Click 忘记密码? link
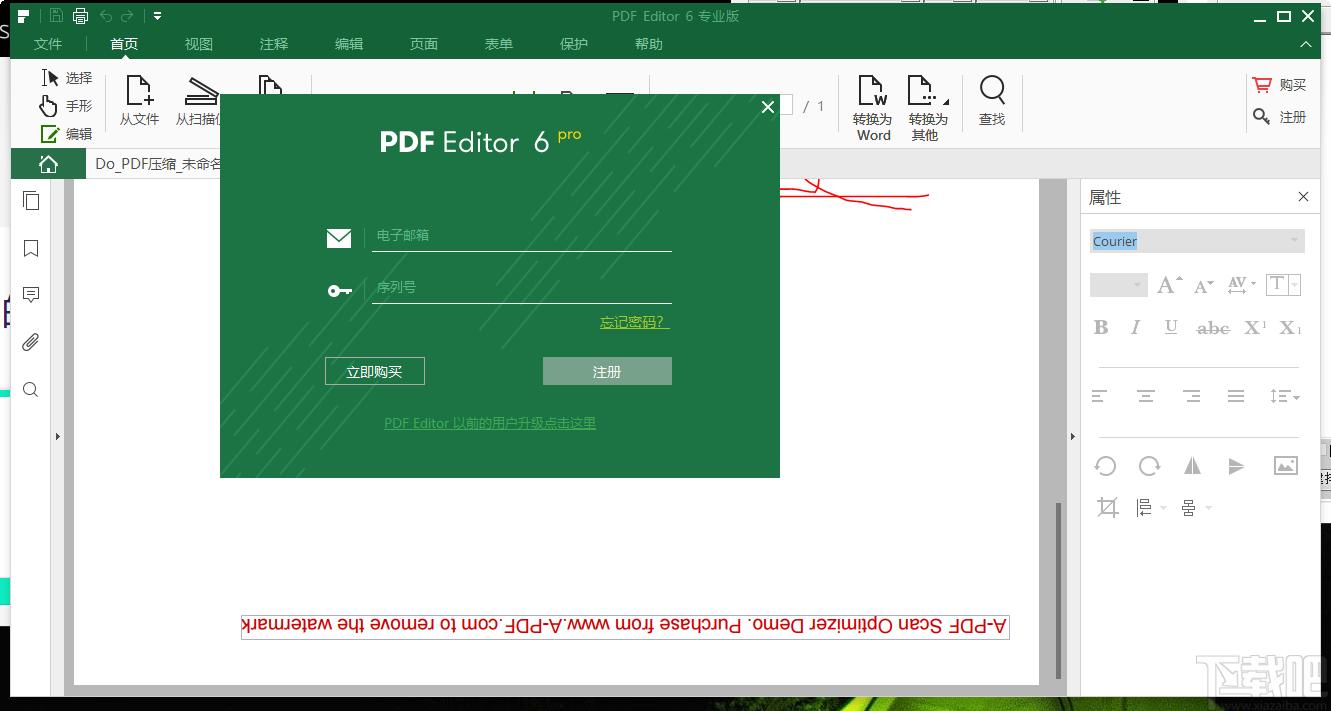The width and height of the screenshot is (1331, 711). pyautogui.click(x=635, y=322)
